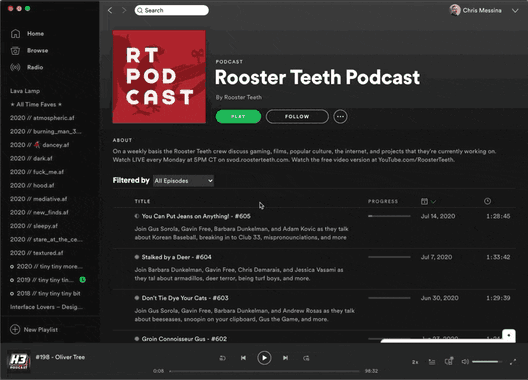Sort by duration clock icon

[x=487, y=201]
